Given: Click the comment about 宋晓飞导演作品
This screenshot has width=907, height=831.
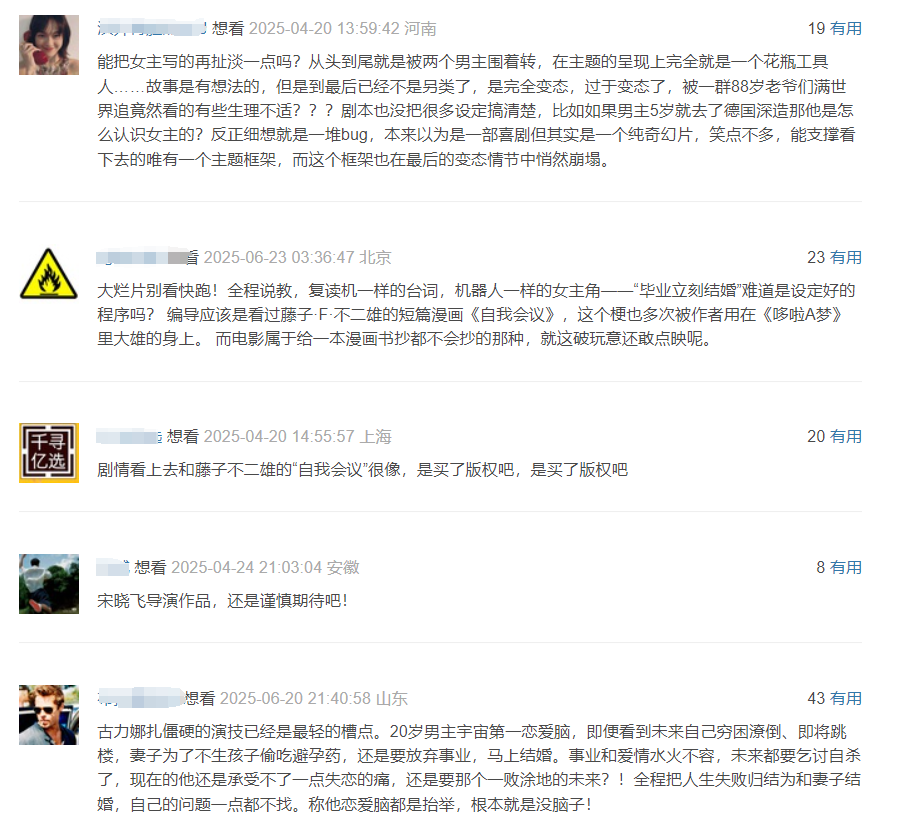Looking at the screenshot, I should tap(223, 601).
